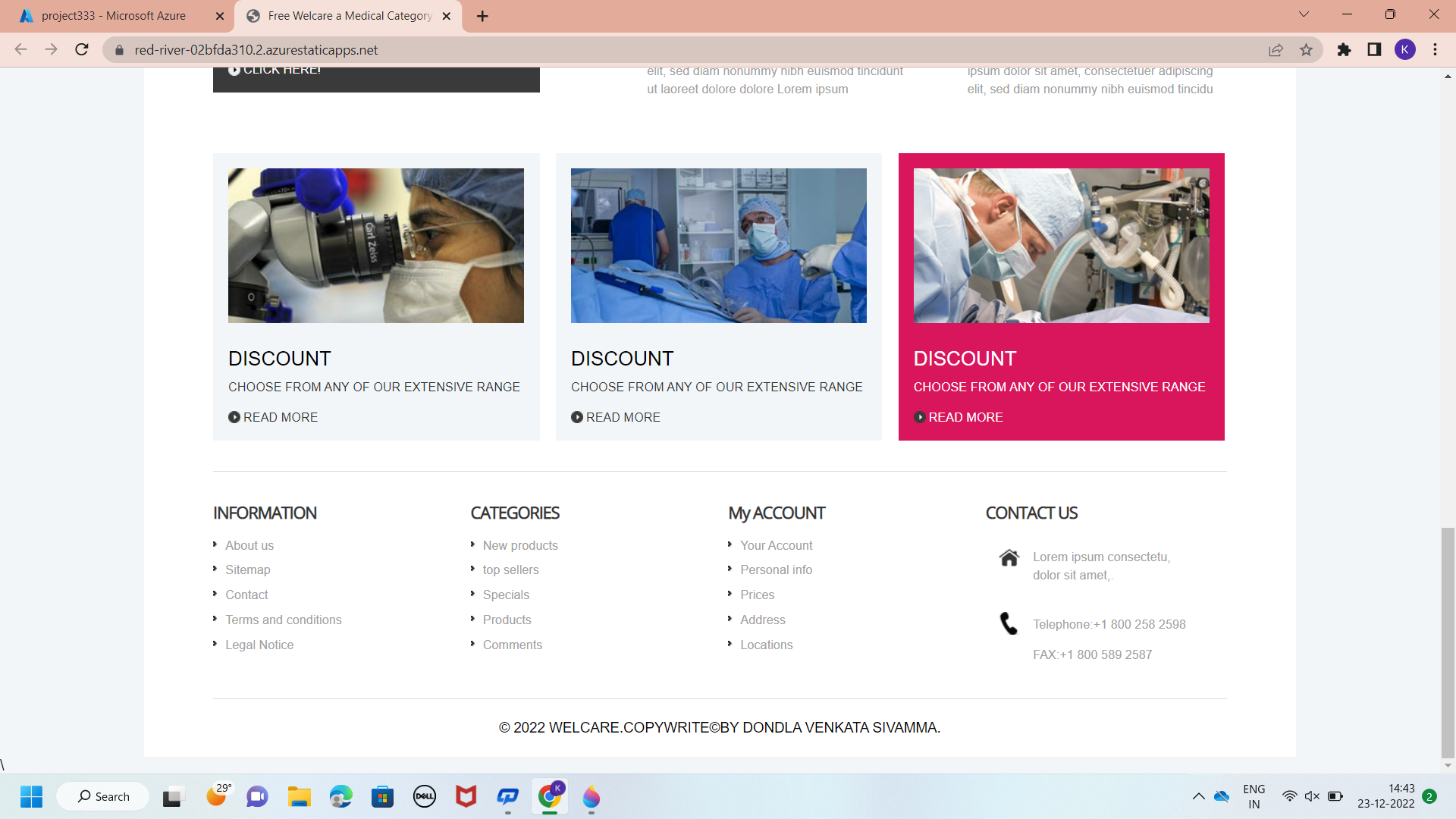Share this page icon in address bar
Screen dimensions: 1456x819
(x=1276, y=50)
